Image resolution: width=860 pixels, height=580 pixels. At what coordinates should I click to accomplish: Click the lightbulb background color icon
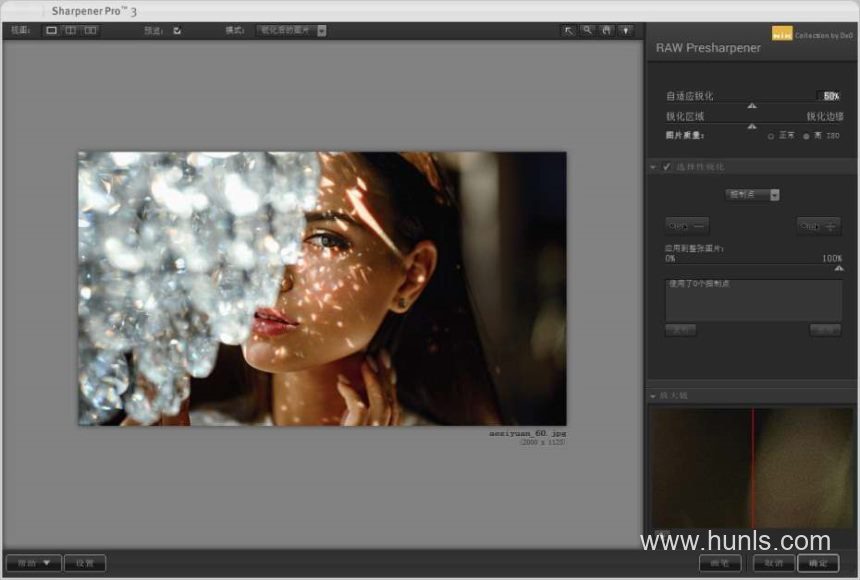626,31
